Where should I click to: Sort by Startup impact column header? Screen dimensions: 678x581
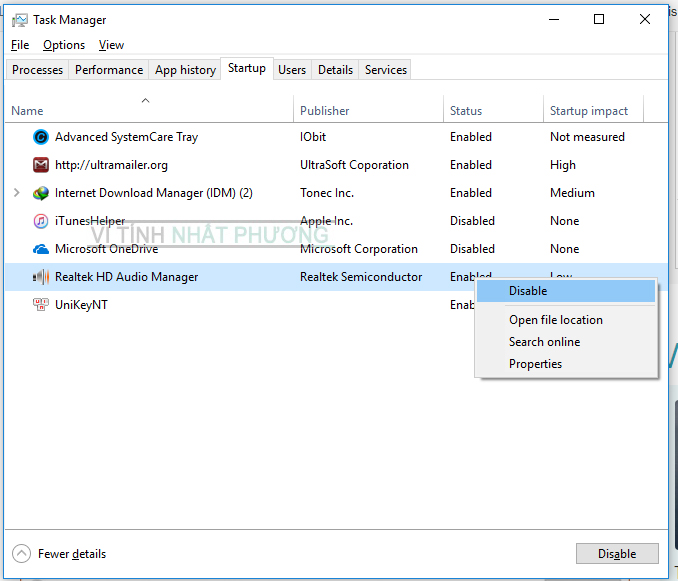coord(589,111)
